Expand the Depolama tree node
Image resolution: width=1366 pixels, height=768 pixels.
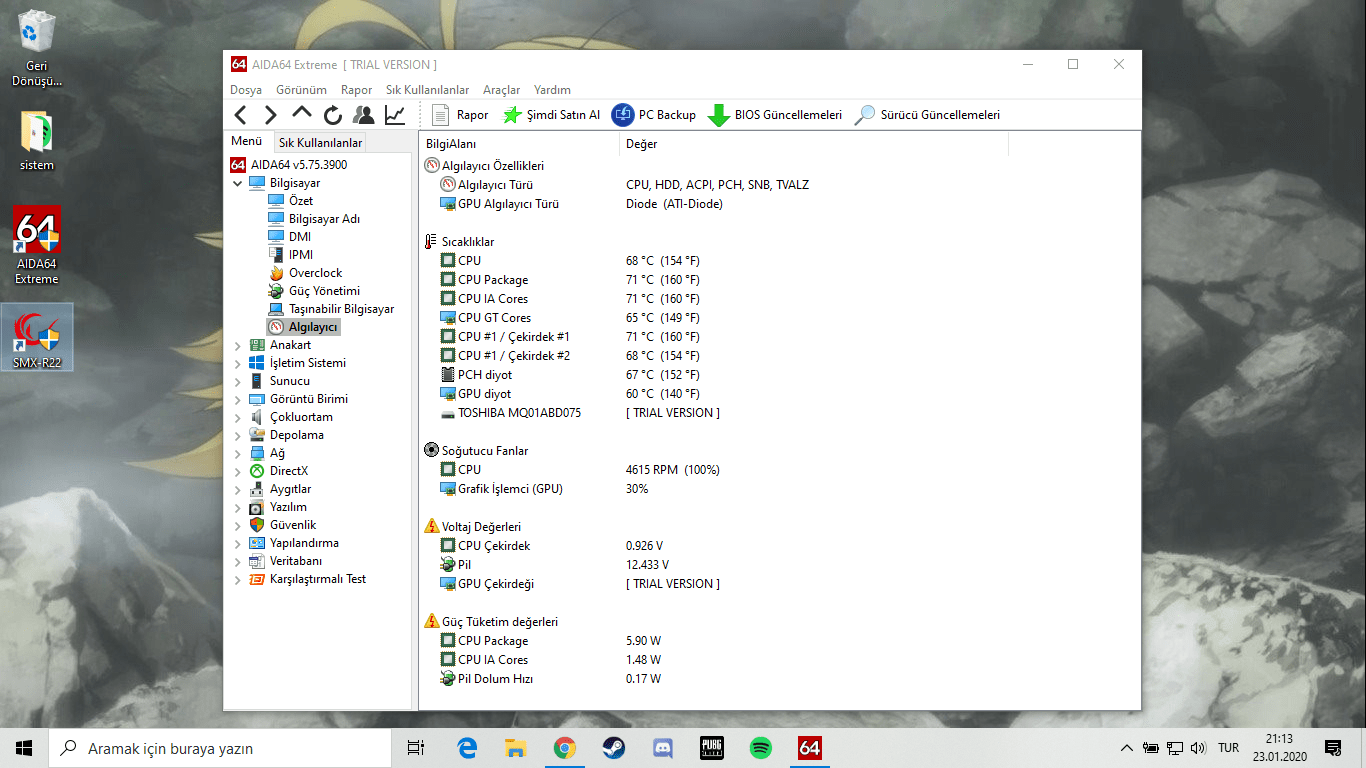[237, 435]
